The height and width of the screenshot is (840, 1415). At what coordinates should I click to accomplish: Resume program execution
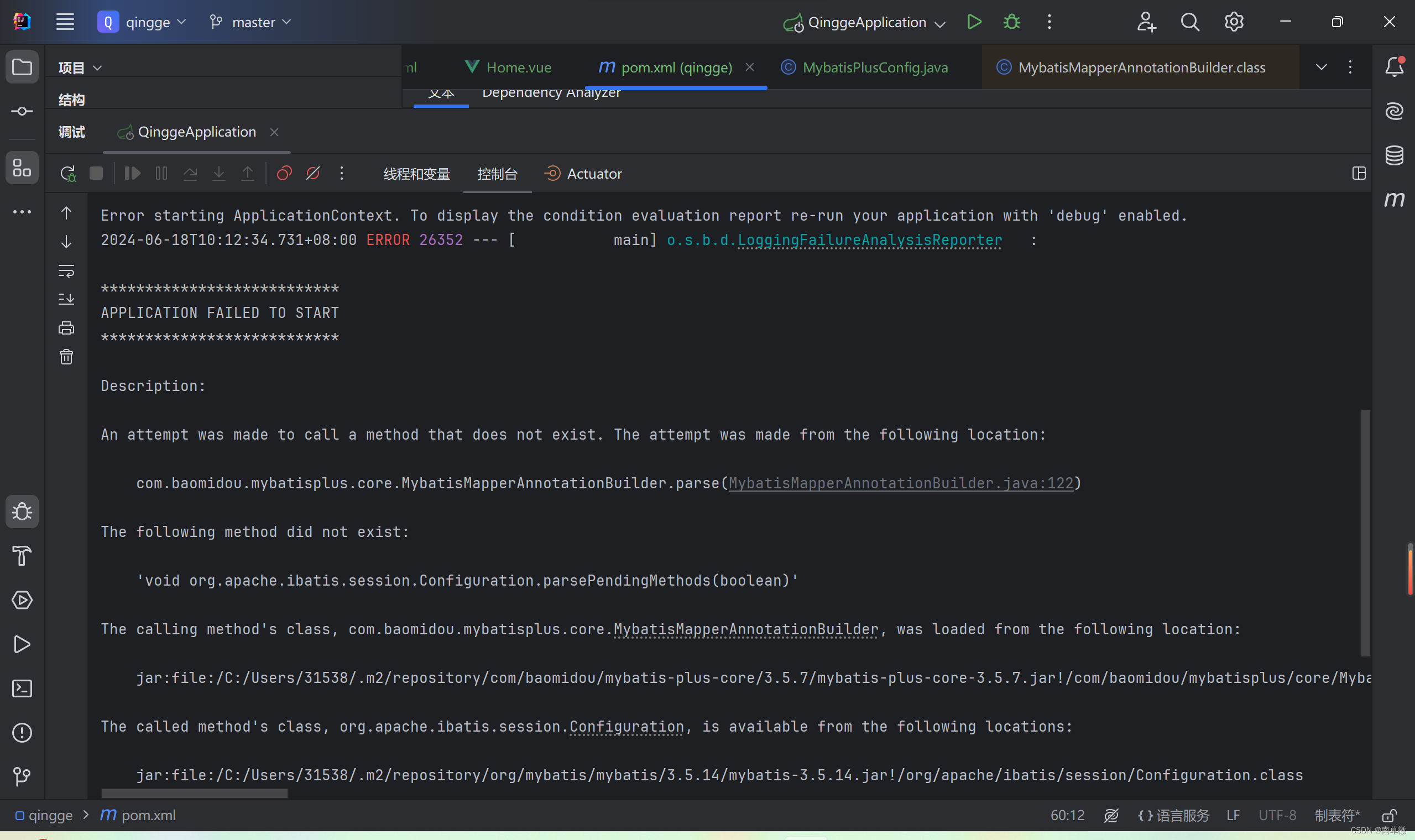(131, 173)
